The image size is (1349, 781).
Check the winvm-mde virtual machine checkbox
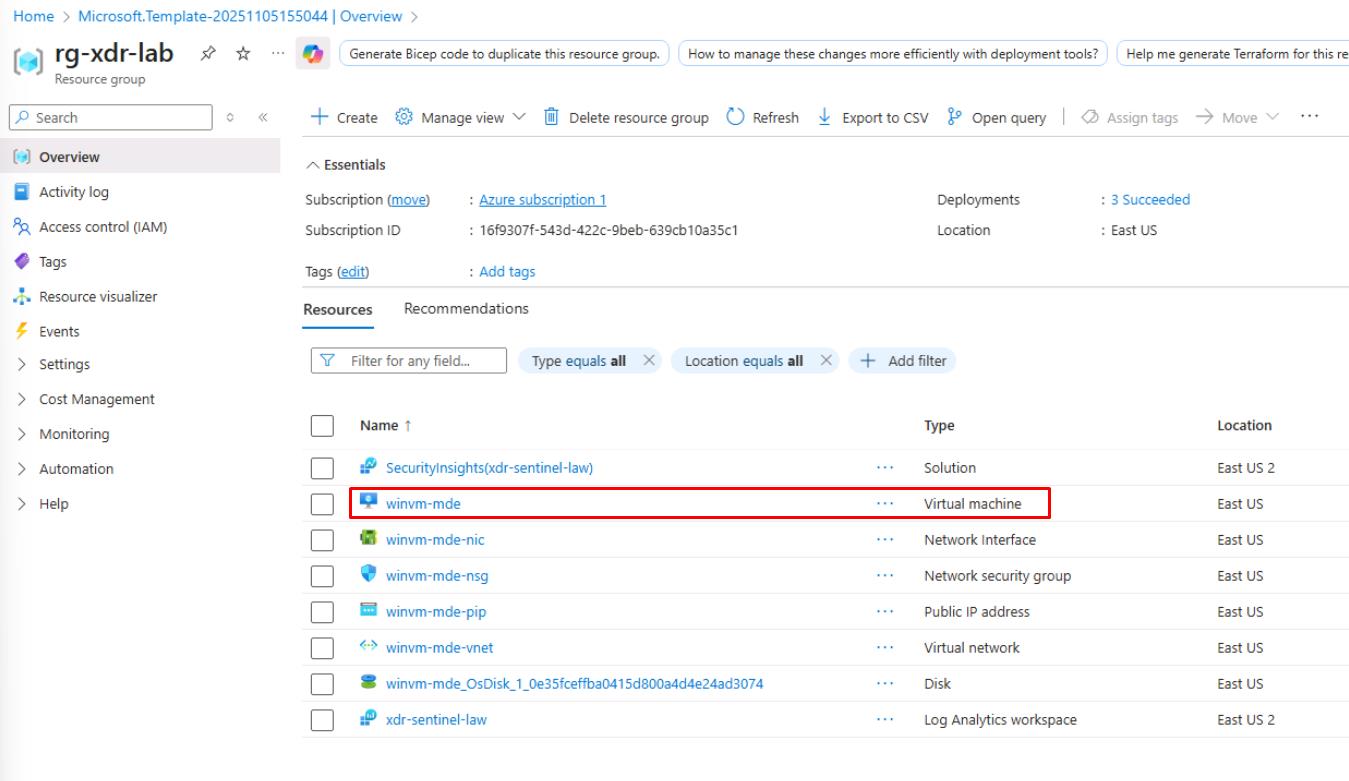point(322,504)
